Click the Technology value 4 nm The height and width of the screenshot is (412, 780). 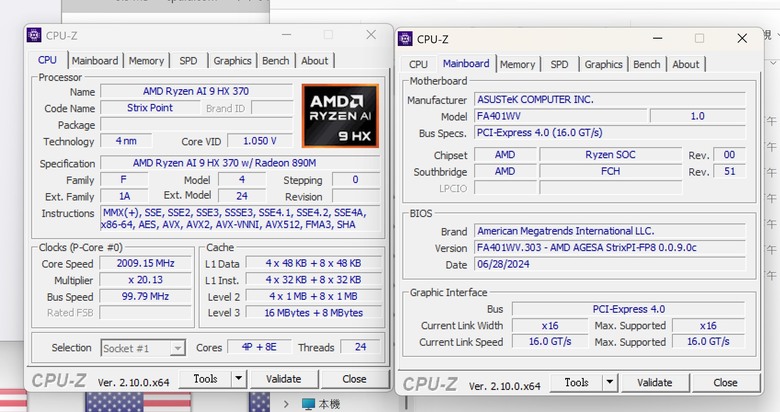(x=126, y=141)
